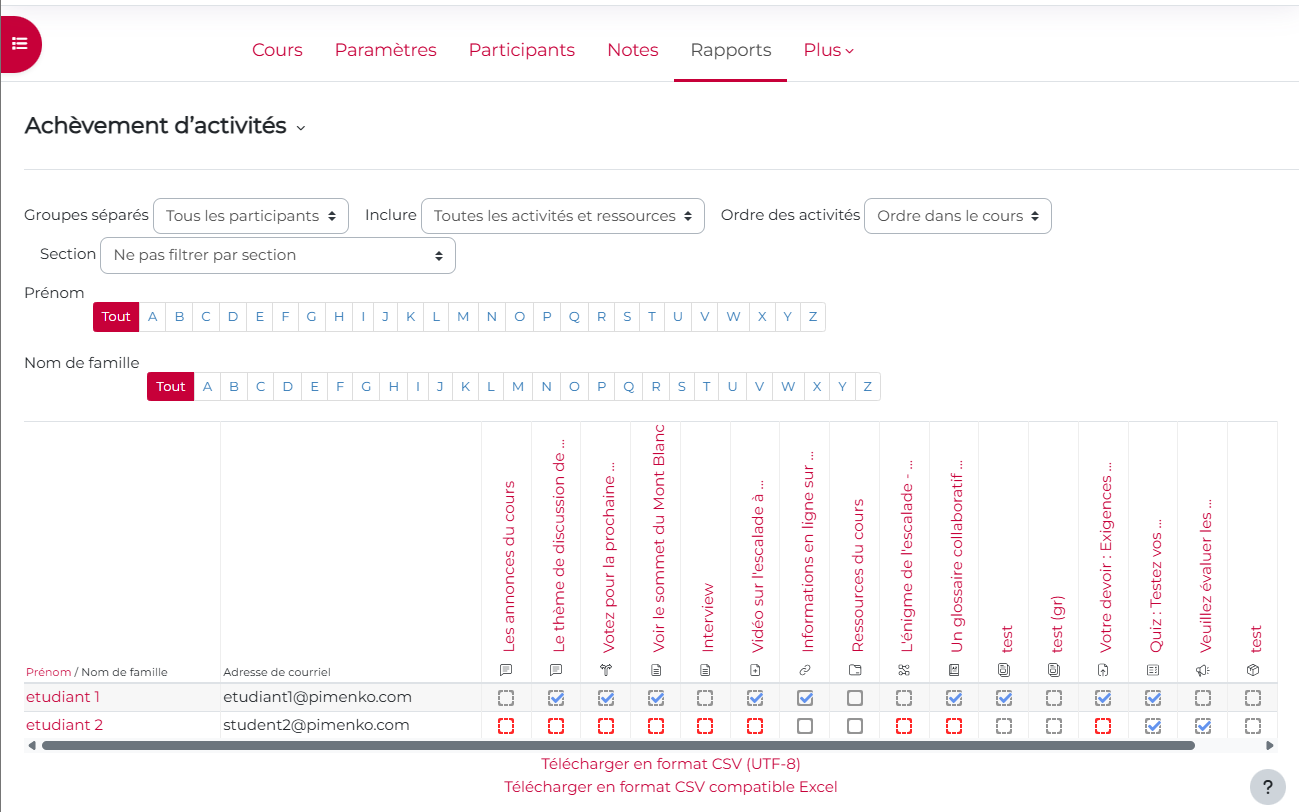
Task: Open the Groupes séparés participants dropdown
Action: coord(251,216)
